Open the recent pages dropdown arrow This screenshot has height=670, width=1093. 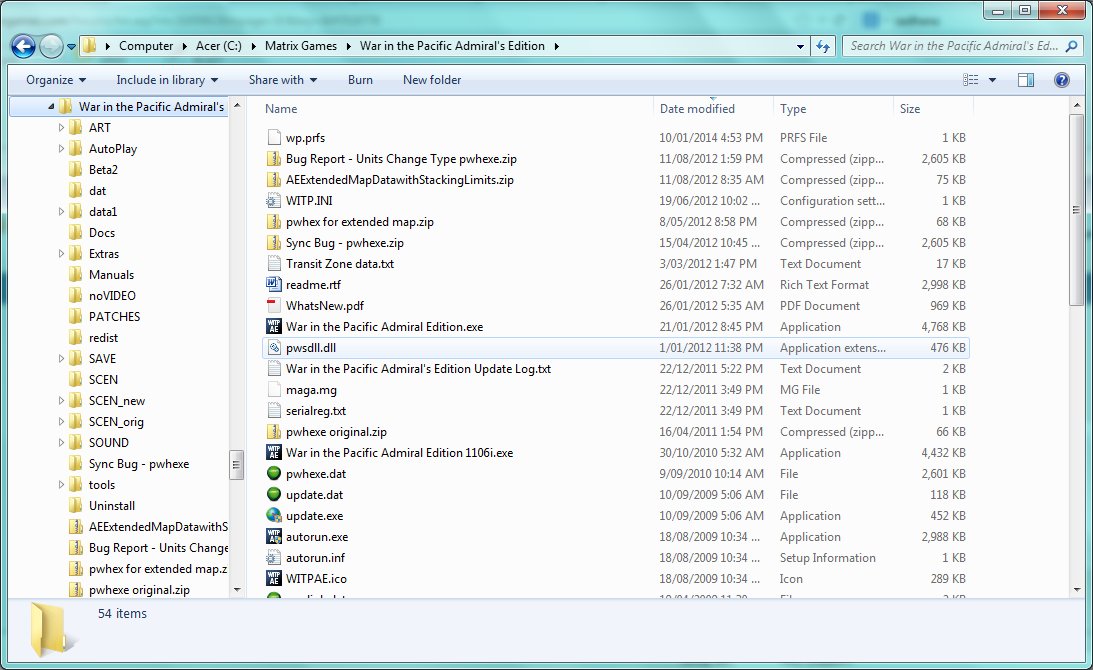pos(71,47)
